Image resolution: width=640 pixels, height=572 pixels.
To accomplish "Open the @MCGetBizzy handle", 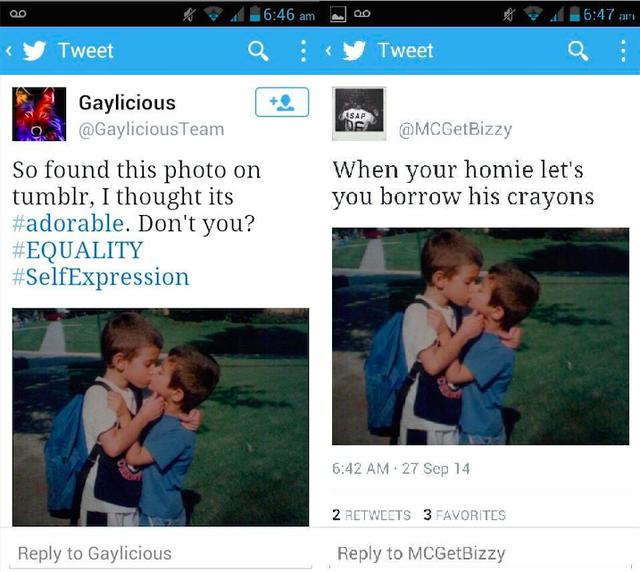I will [455, 129].
